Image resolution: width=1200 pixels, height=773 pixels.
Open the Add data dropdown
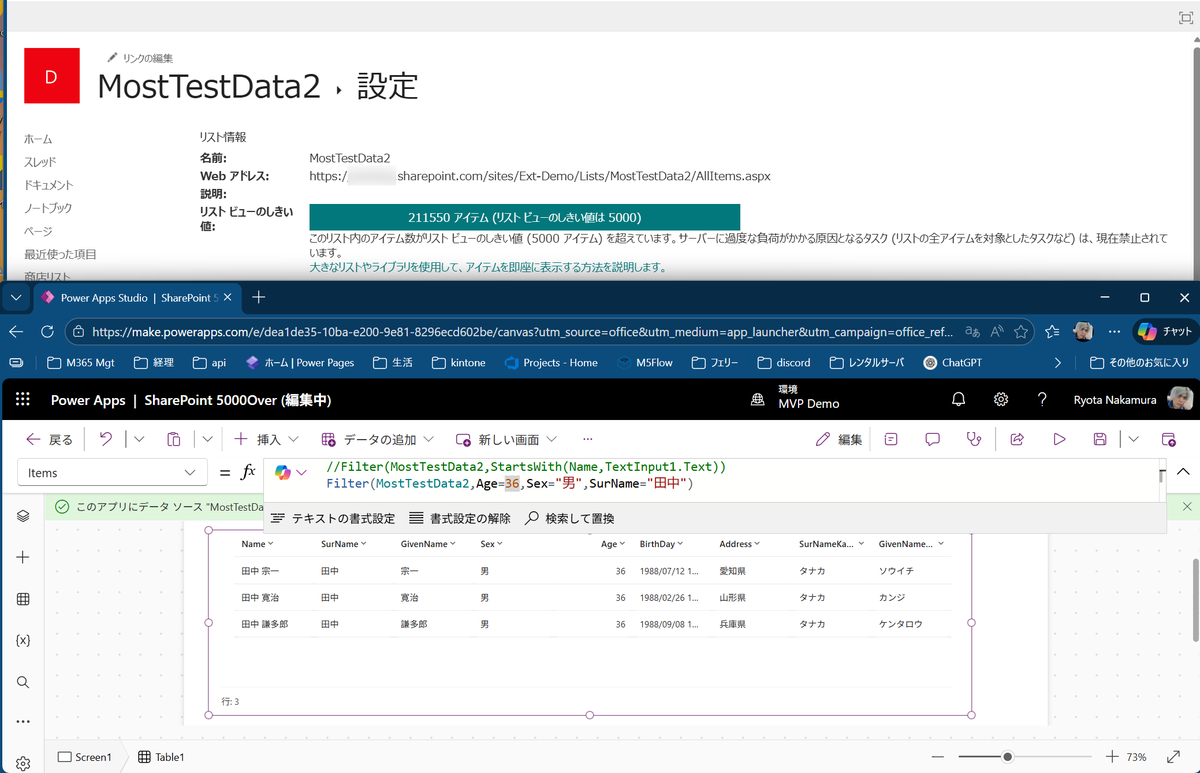[377, 439]
